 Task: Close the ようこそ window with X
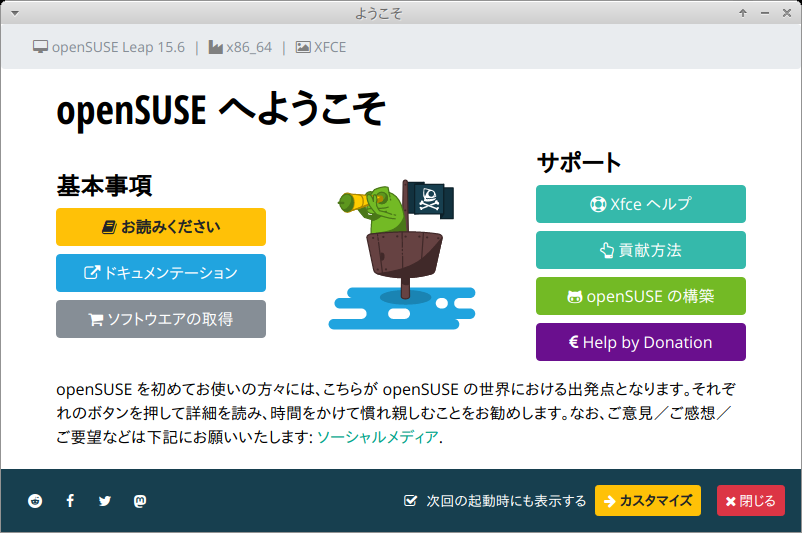coord(787,13)
